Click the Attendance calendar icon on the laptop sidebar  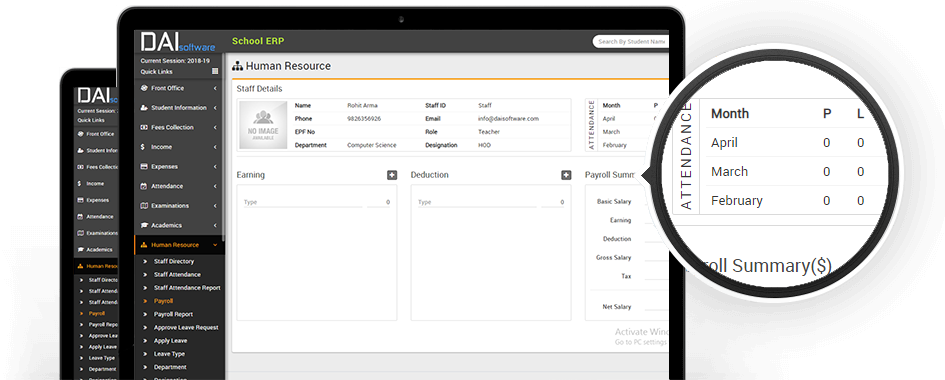[x=144, y=186]
